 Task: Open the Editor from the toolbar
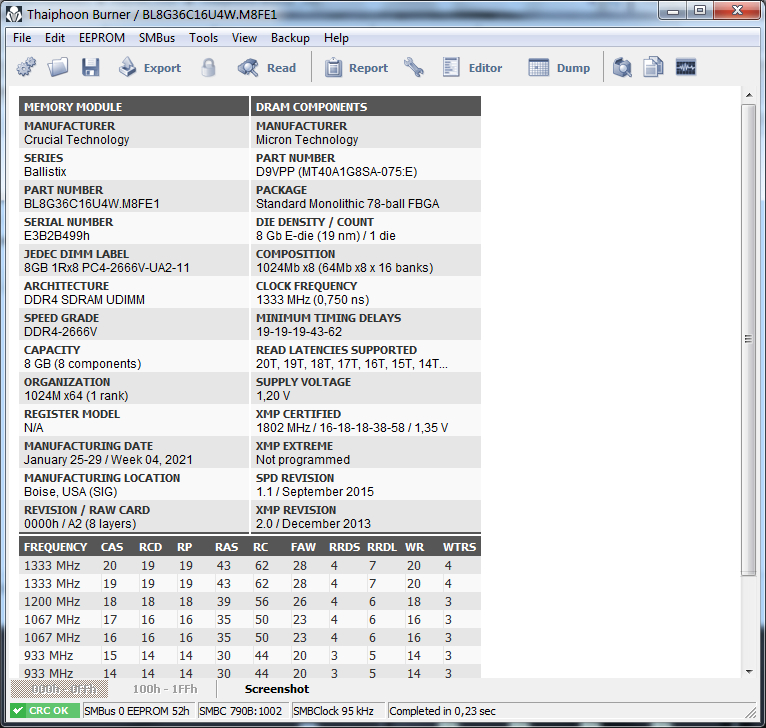tap(473, 67)
